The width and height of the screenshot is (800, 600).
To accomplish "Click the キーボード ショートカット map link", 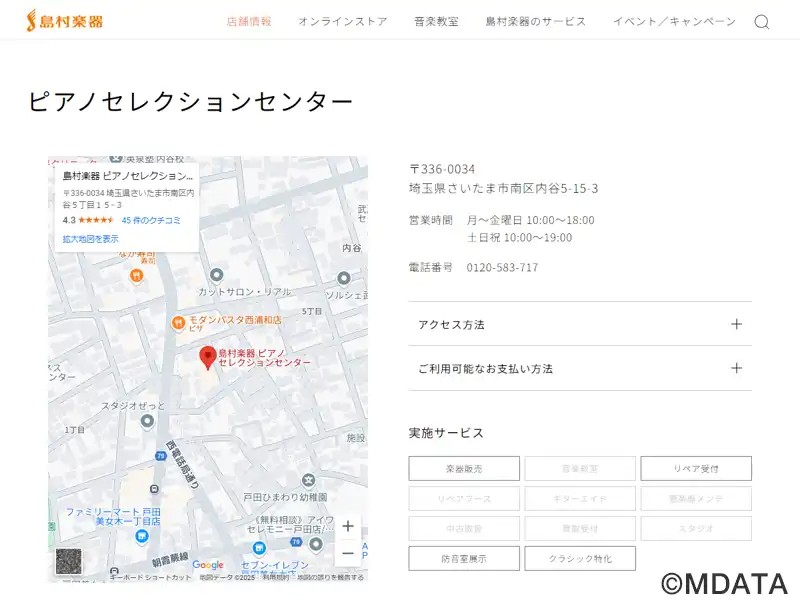I will pyautogui.click(x=151, y=578).
